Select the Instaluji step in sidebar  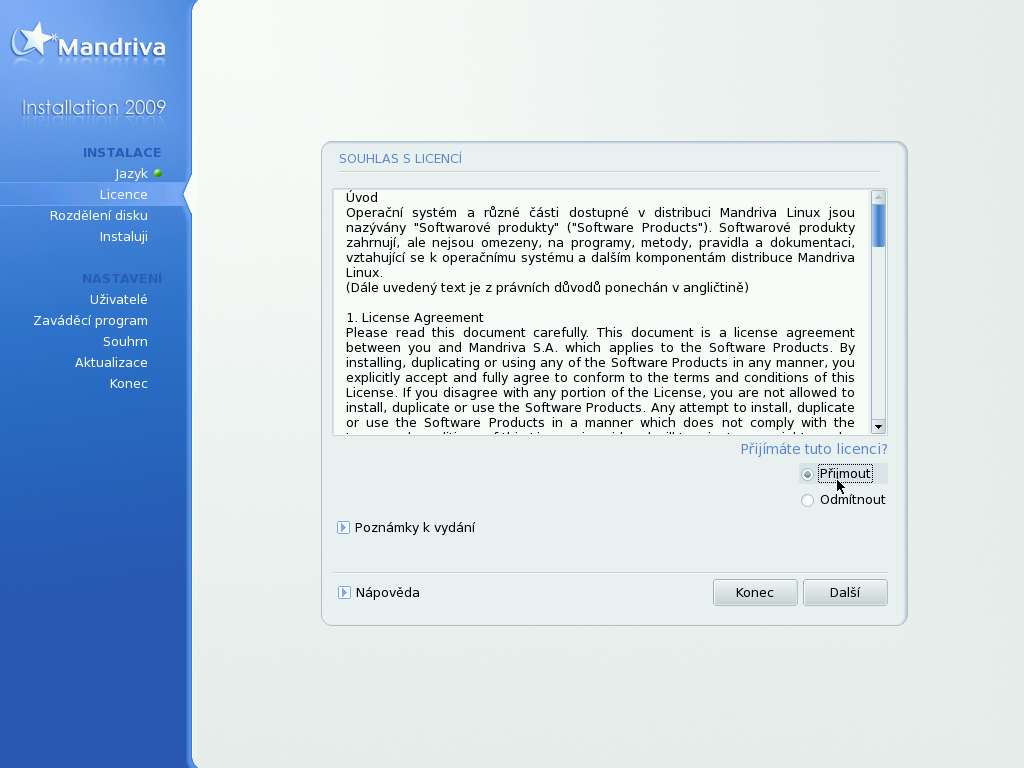point(123,236)
